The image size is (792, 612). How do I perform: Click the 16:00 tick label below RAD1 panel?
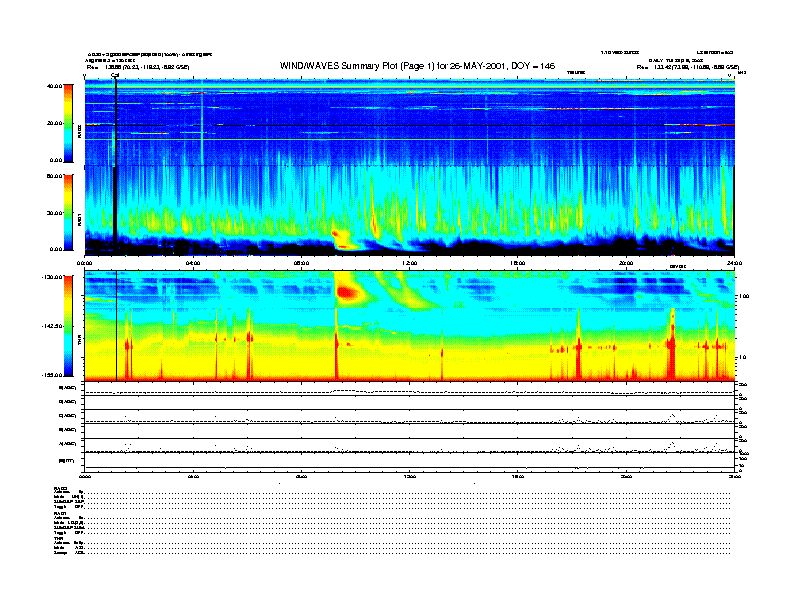(x=518, y=263)
